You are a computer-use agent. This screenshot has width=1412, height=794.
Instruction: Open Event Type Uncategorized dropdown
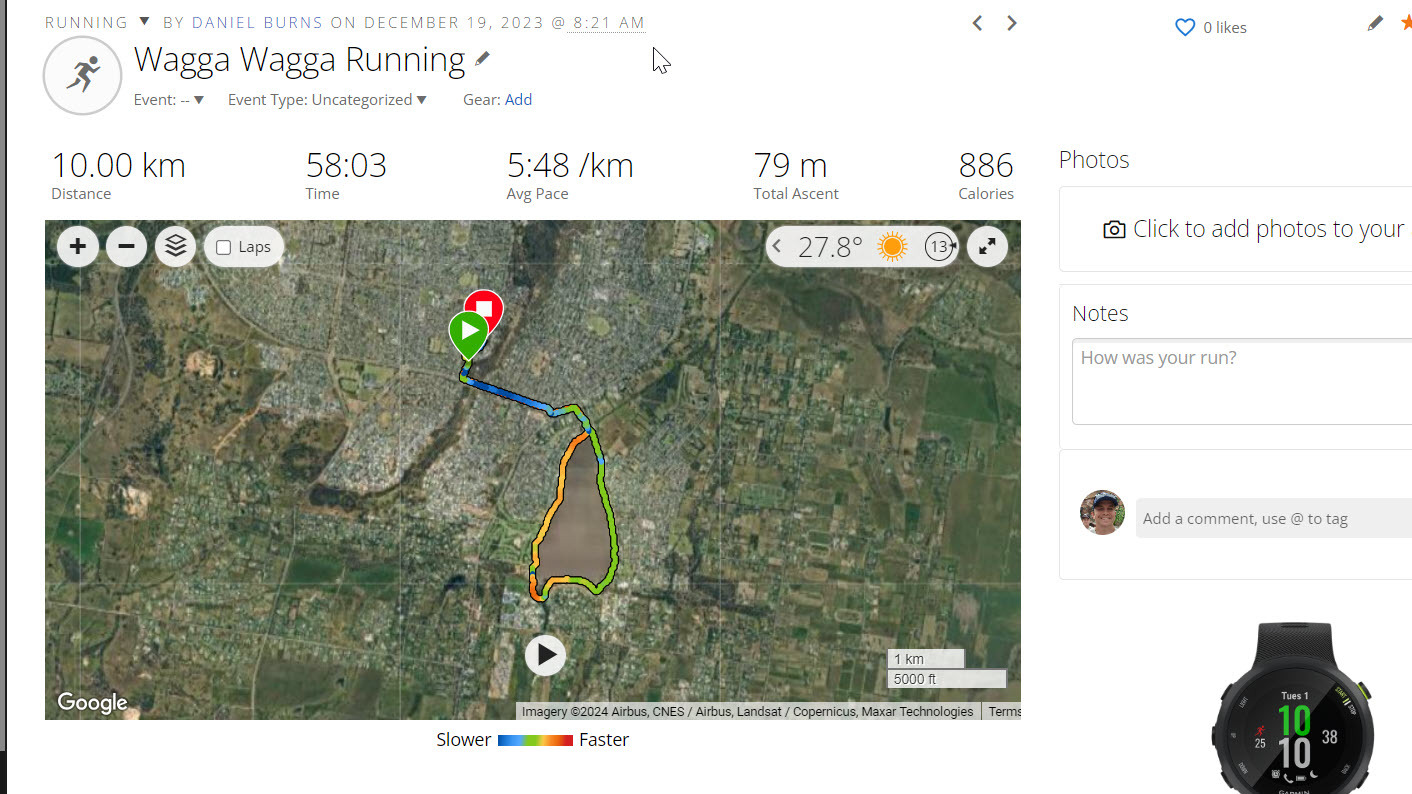[421, 100]
